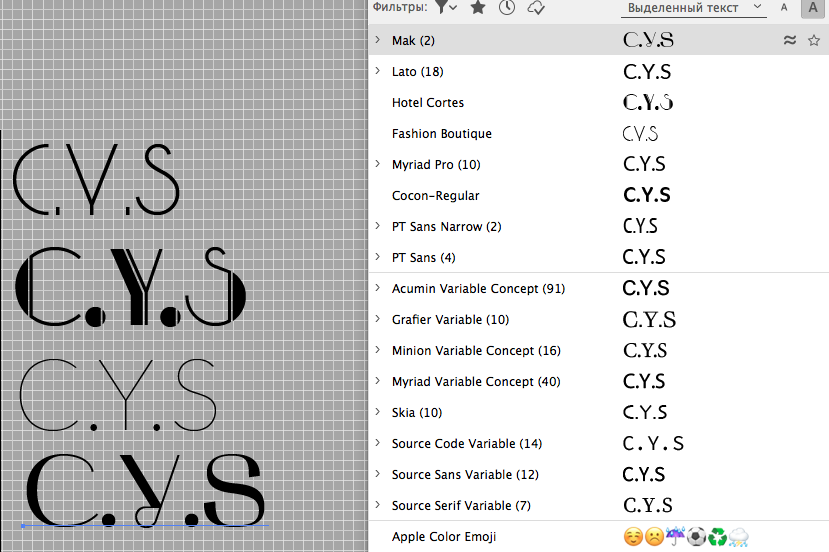Show only favorite fonts star filter
Viewport: 829px width, 552px height.
pyautogui.click(x=478, y=7)
